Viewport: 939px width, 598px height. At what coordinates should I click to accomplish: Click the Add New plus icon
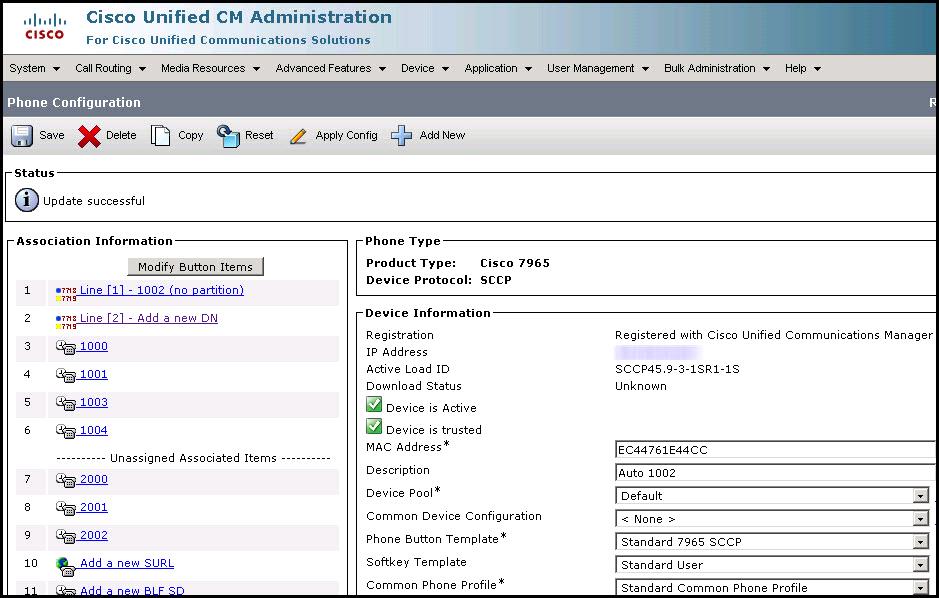[x=401, y=135]
